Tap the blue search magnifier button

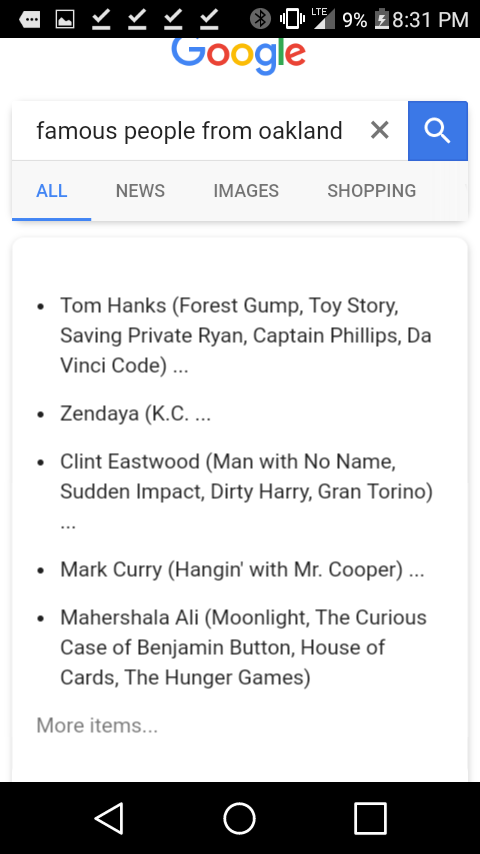click(x=438, y=131)
